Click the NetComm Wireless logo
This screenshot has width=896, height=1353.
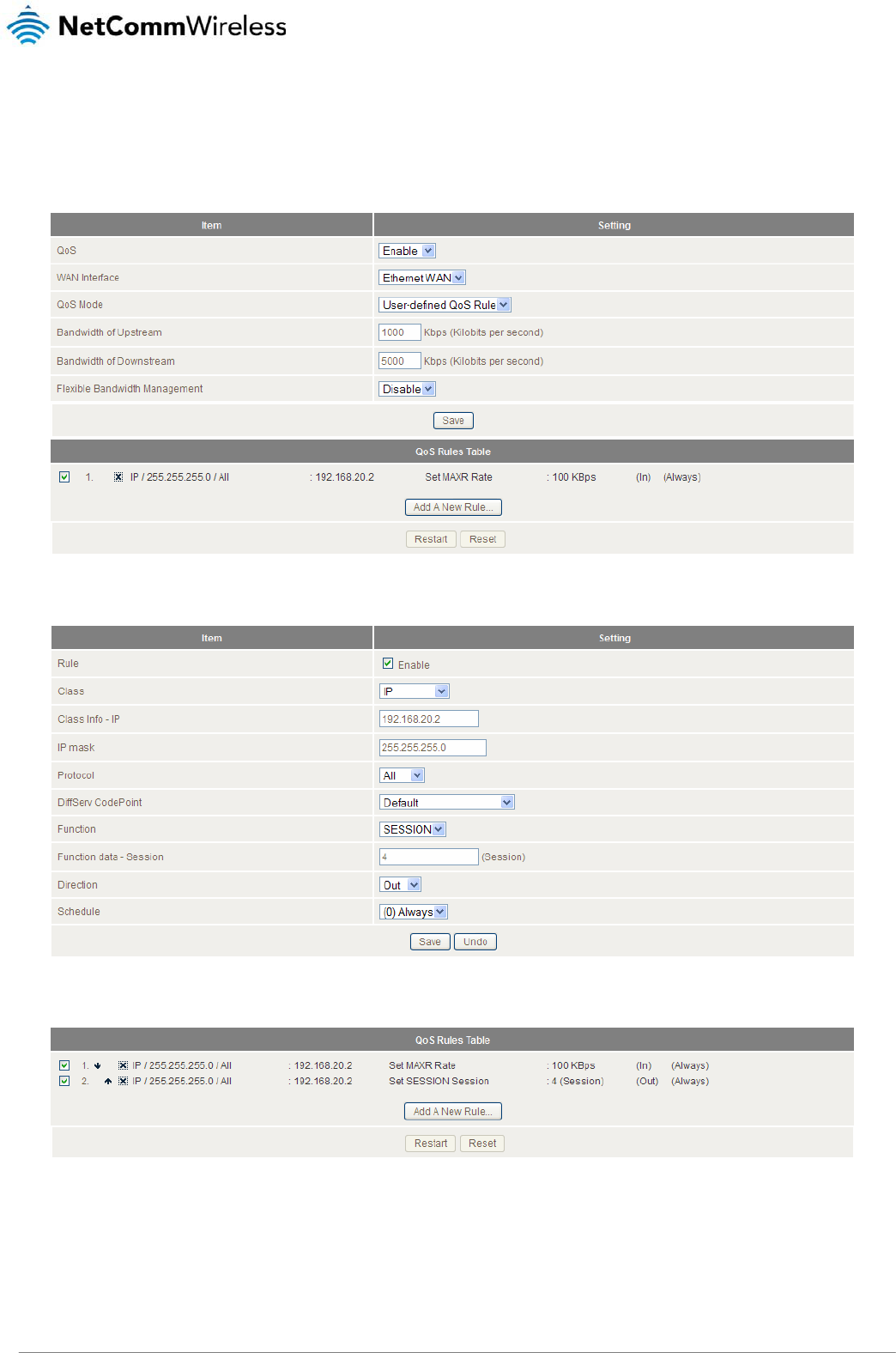pos(147,26)
